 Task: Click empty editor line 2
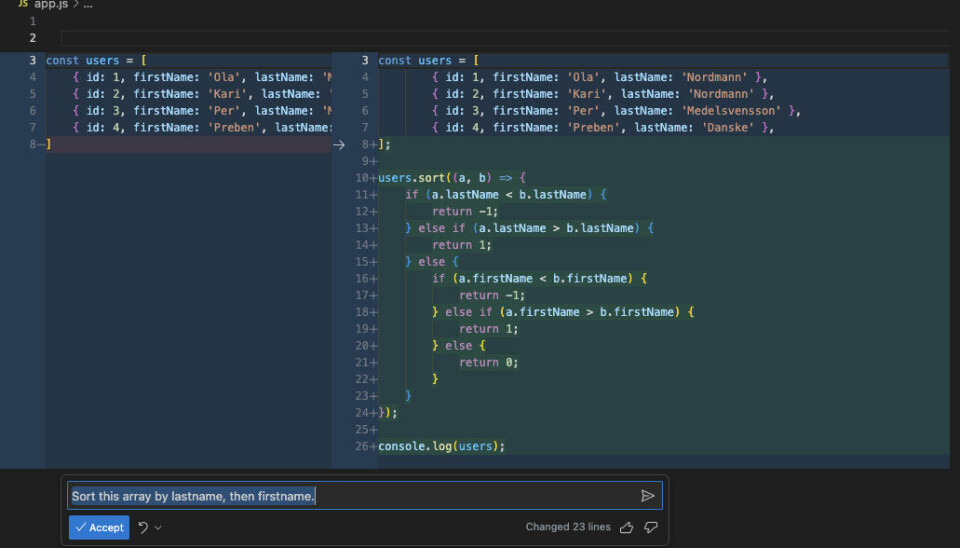(x=505, y=38)
